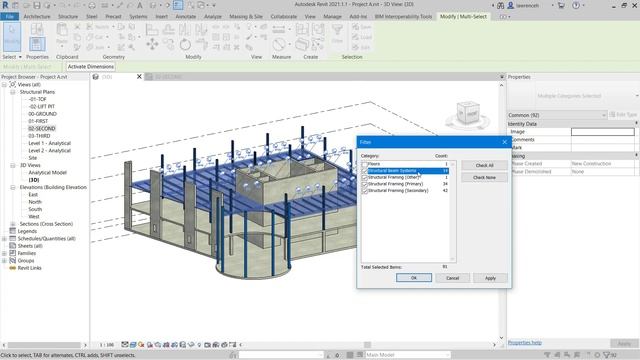Screen dimensions: 640x360
Task: Collapse the 3D Views node
Action: pos(13,165)
